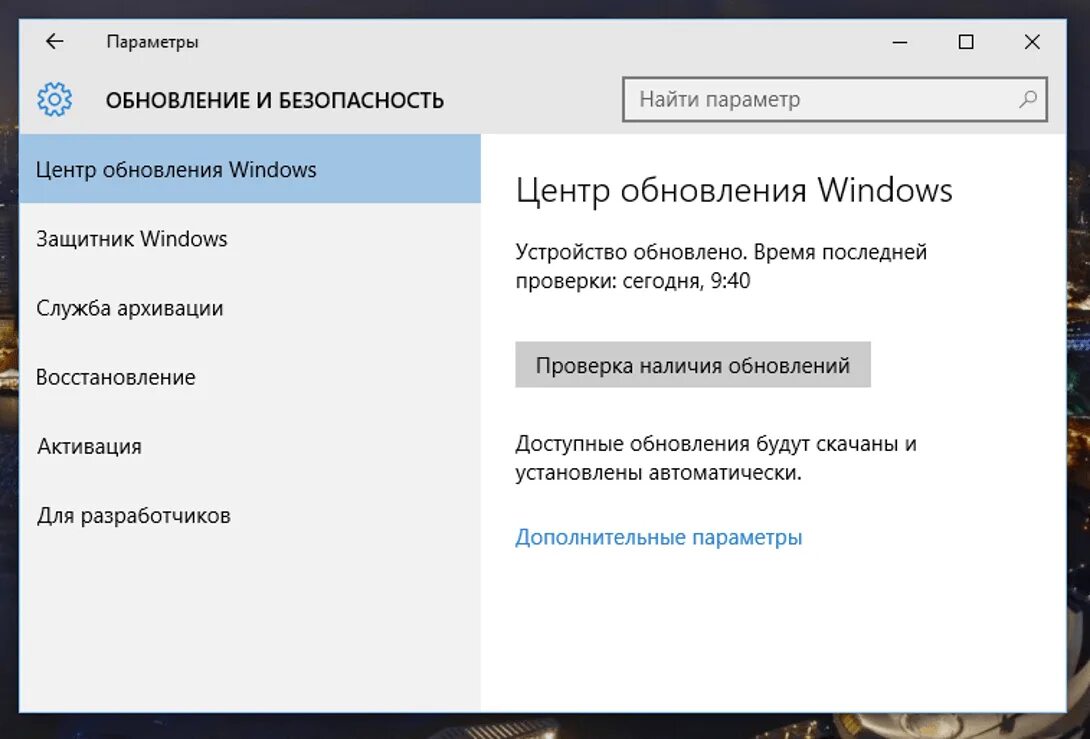The height and width of the screenshot is (739, 1090).
Task: Click the 'Устройство обновлено' status text
Action: 631,252
